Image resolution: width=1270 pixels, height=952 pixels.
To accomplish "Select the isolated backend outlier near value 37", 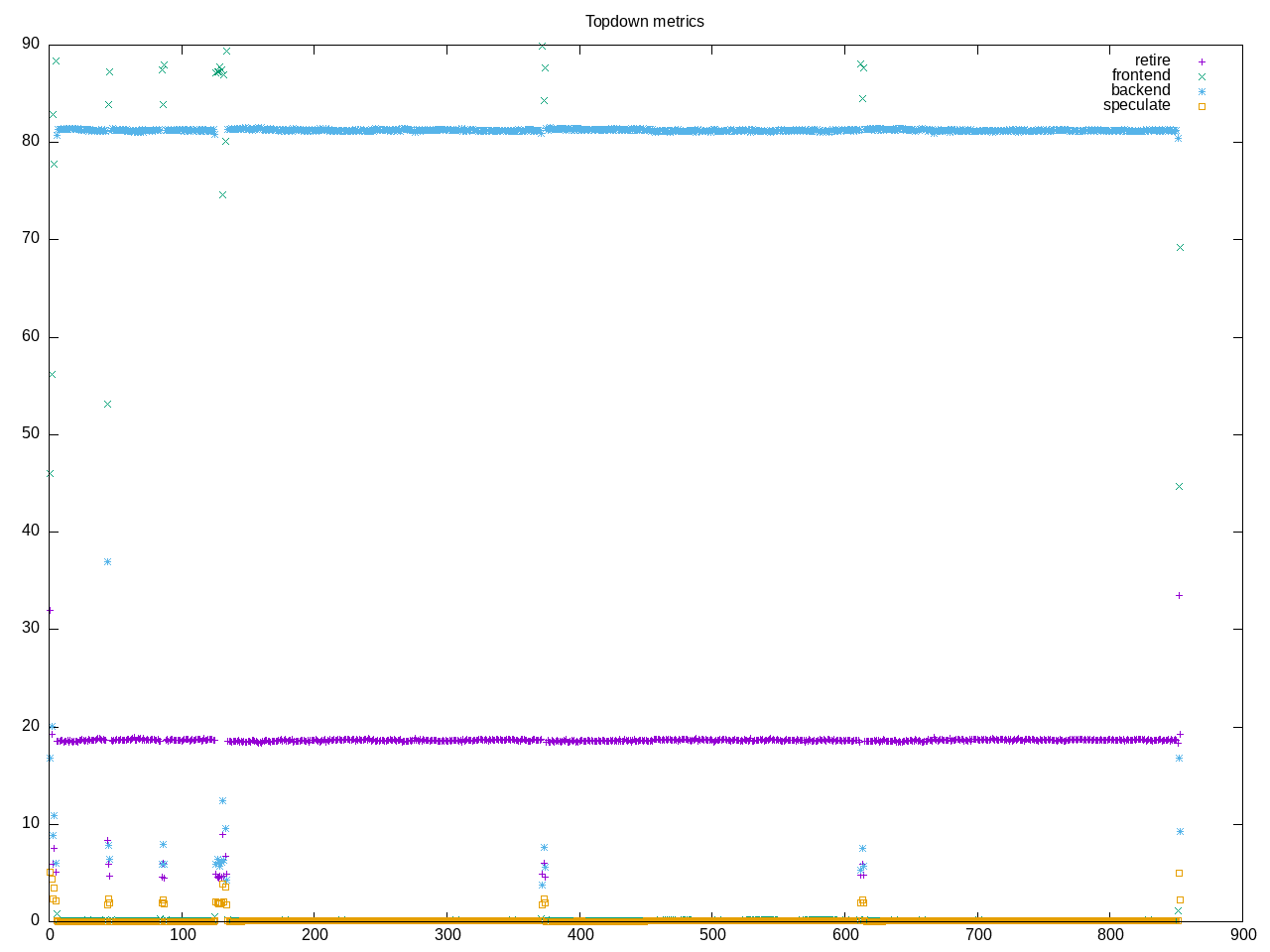I will [107, 561].
